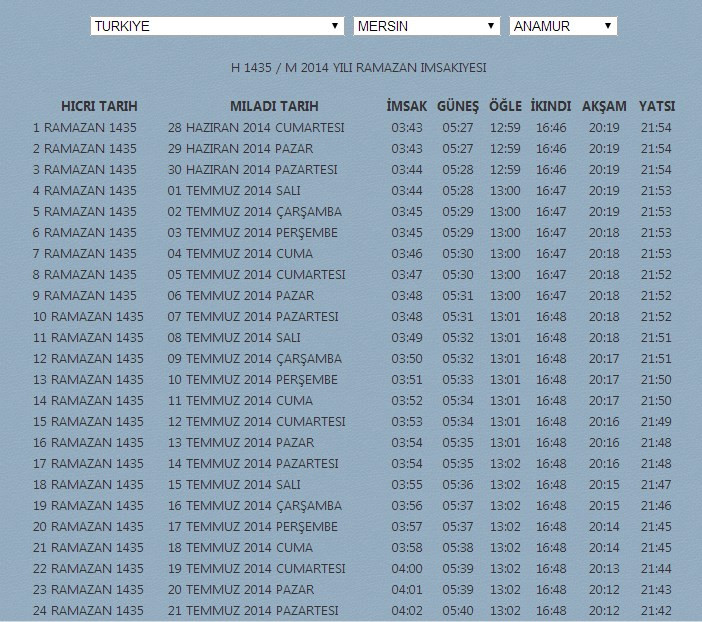
Task: Select the İMSAK column header
Action: tap(407, 106)
